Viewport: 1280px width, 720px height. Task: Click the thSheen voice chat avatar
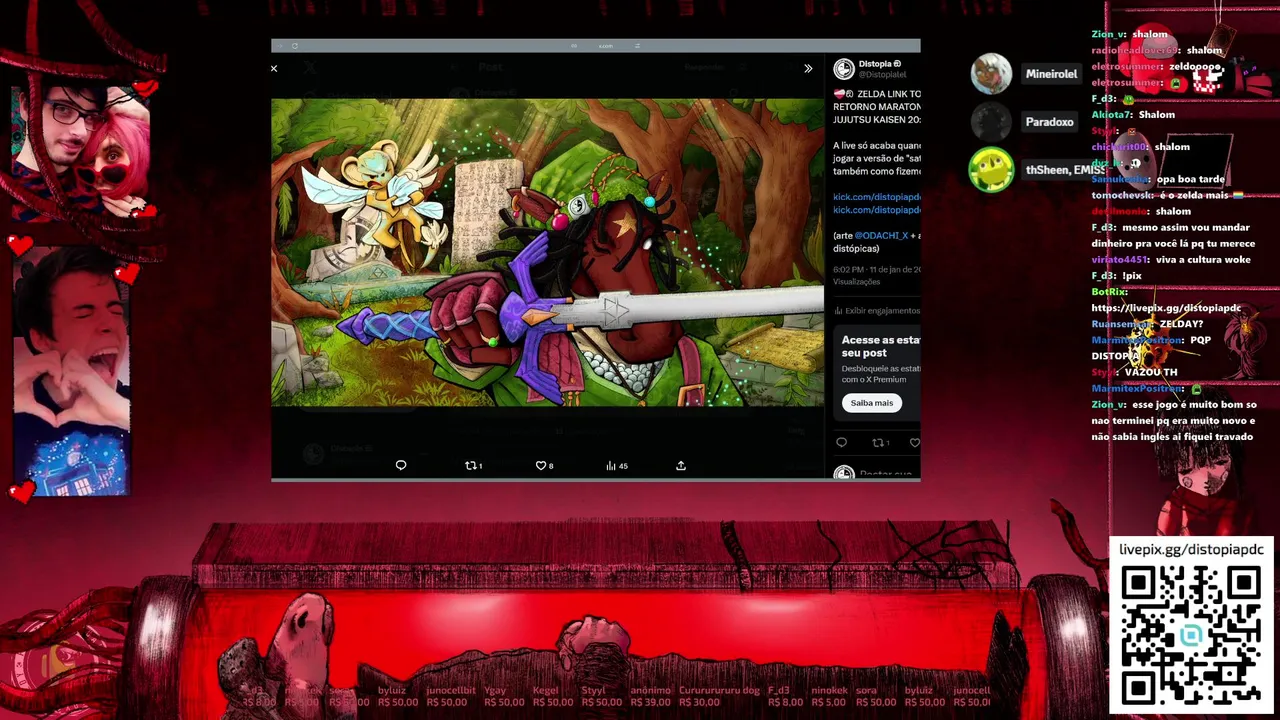[991, 170]
